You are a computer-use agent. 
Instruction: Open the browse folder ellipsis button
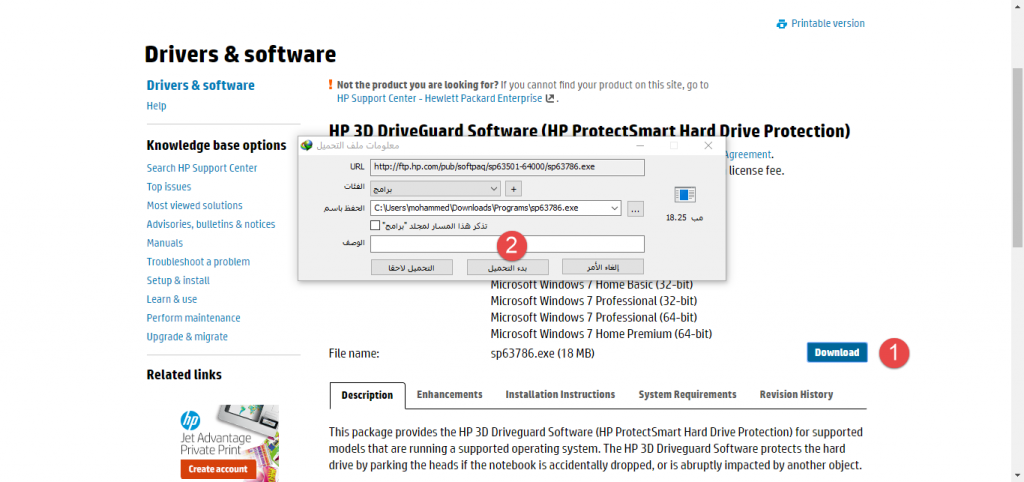[635, 208]
